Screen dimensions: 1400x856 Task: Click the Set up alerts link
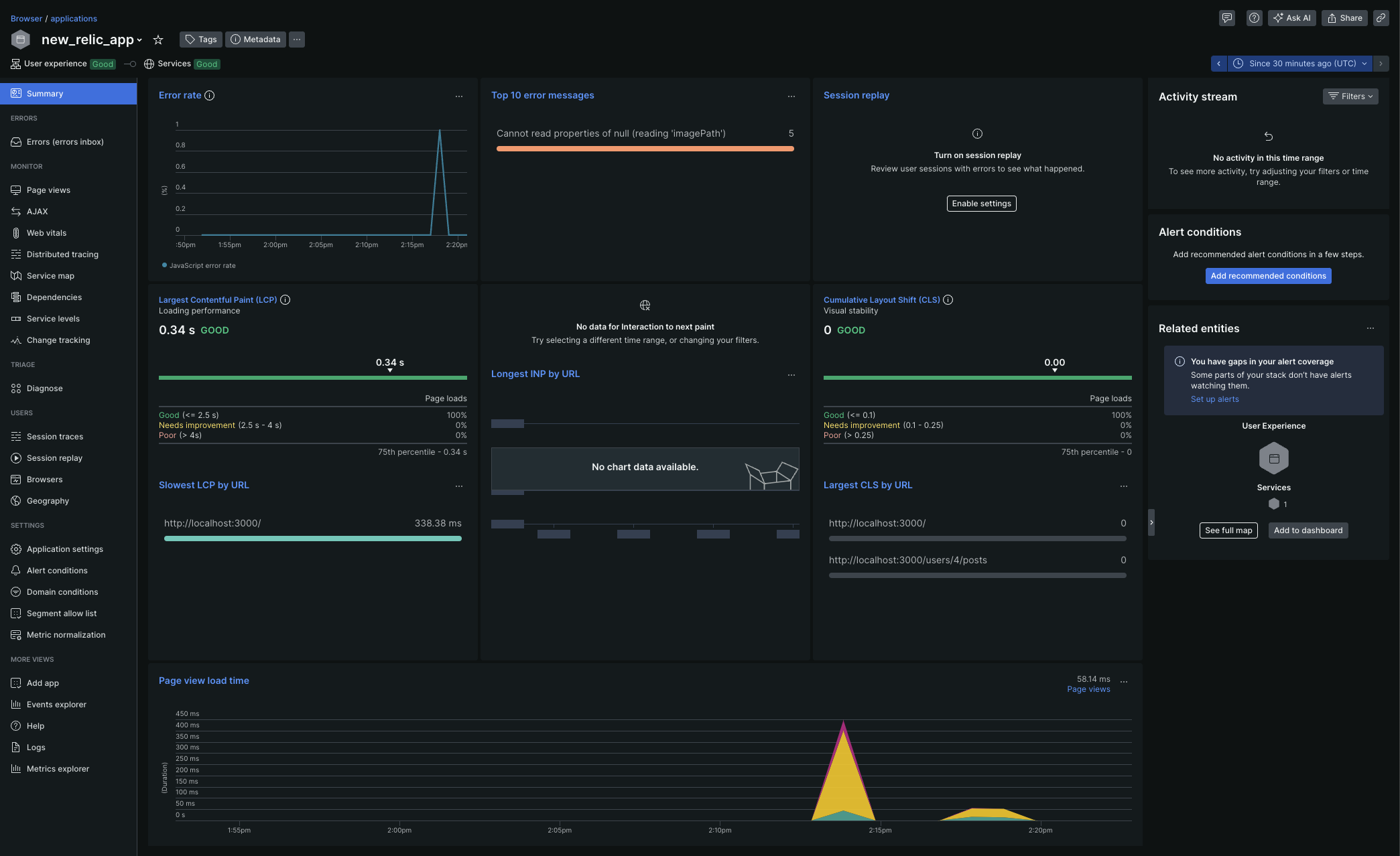(1214, 399)
